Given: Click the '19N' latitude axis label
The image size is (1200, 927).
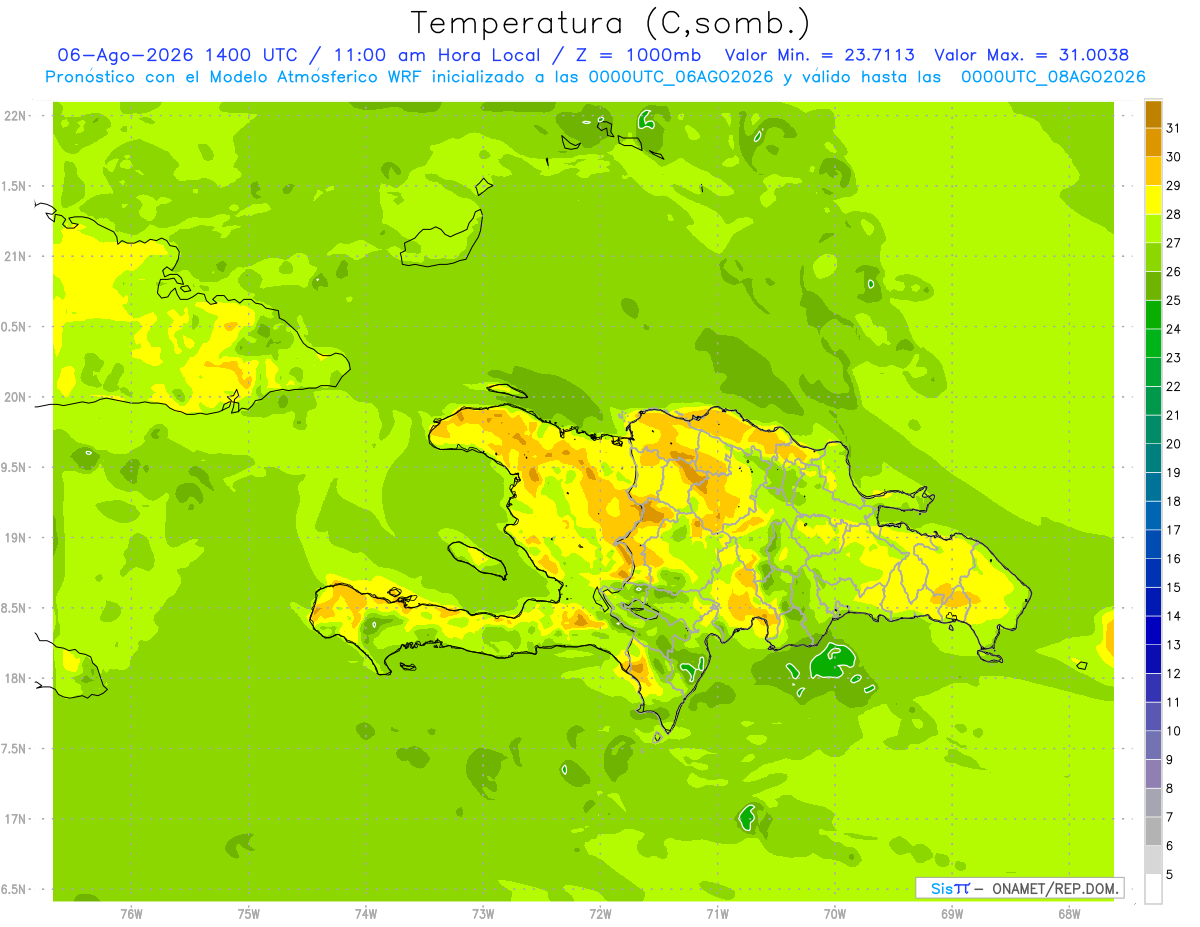Looking at the screenshot, I should (15, 538).
